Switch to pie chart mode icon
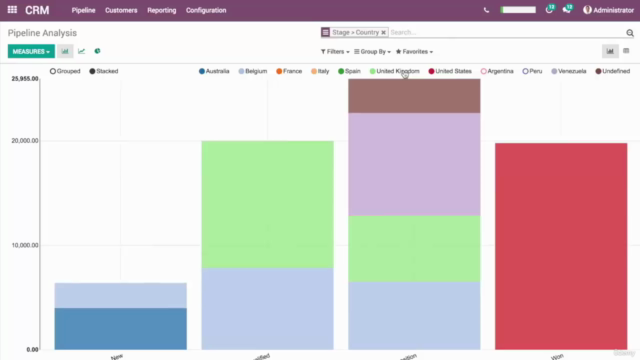 click(x=97, y=51)
